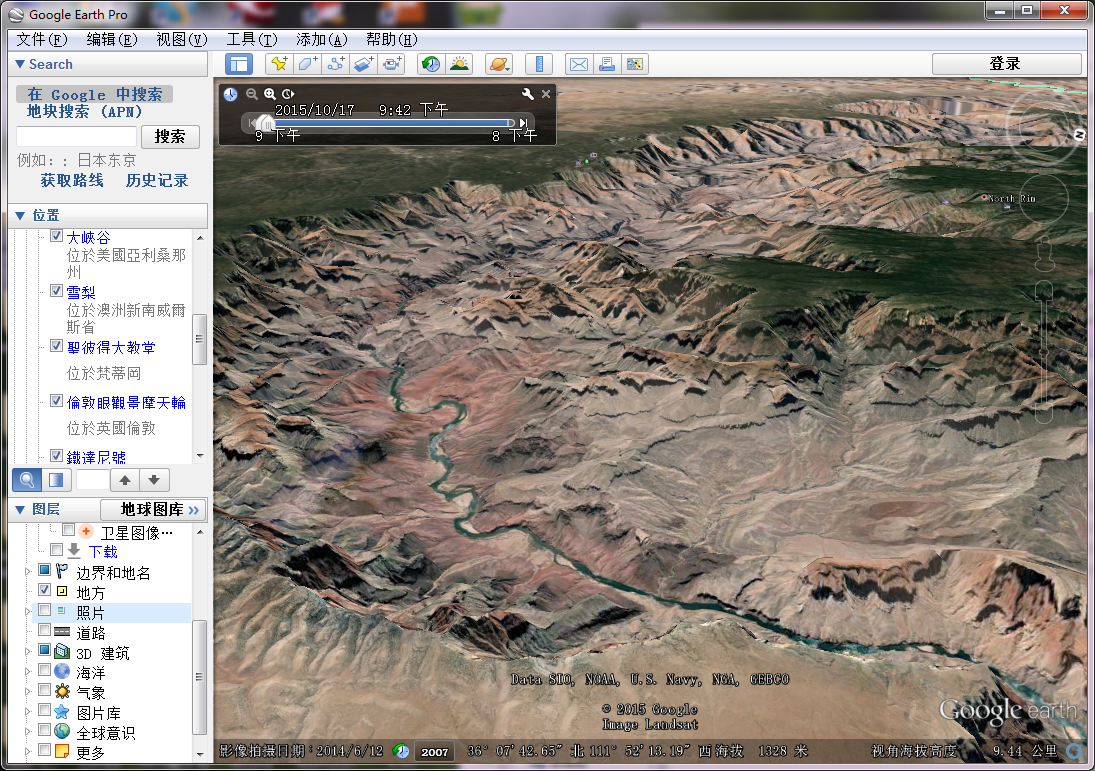Screen dimensions: 1095x771
Task: Move selected place up with arrow
Action: pyautogui.click(x=125, y=480)
